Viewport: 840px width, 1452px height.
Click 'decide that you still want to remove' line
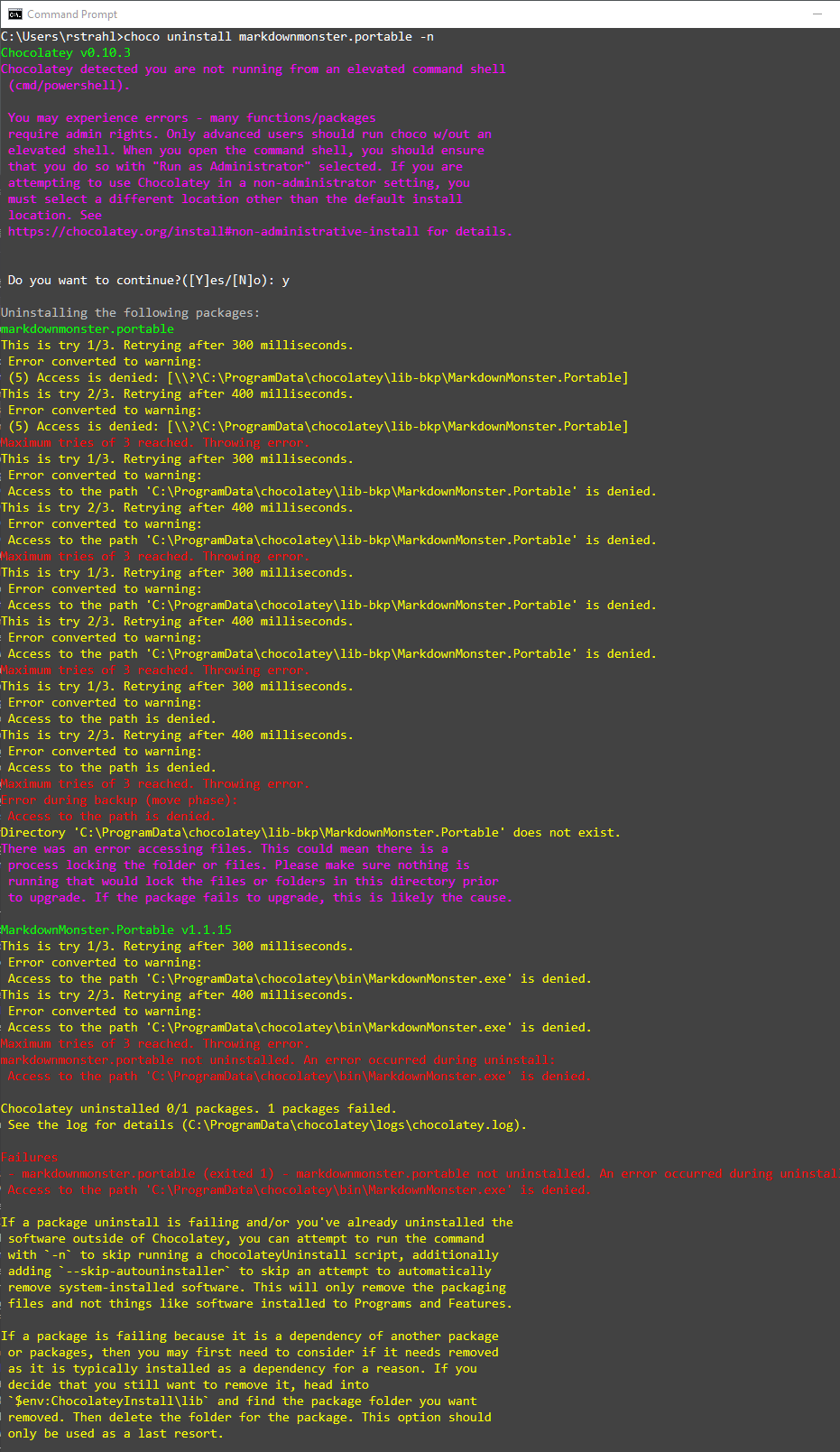(x=189, y=1385)
